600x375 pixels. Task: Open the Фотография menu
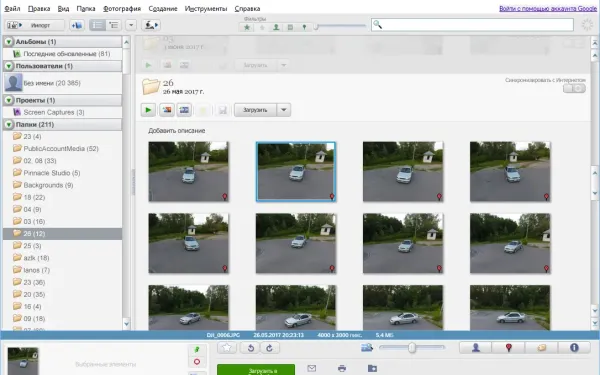(x=122, y=8)
